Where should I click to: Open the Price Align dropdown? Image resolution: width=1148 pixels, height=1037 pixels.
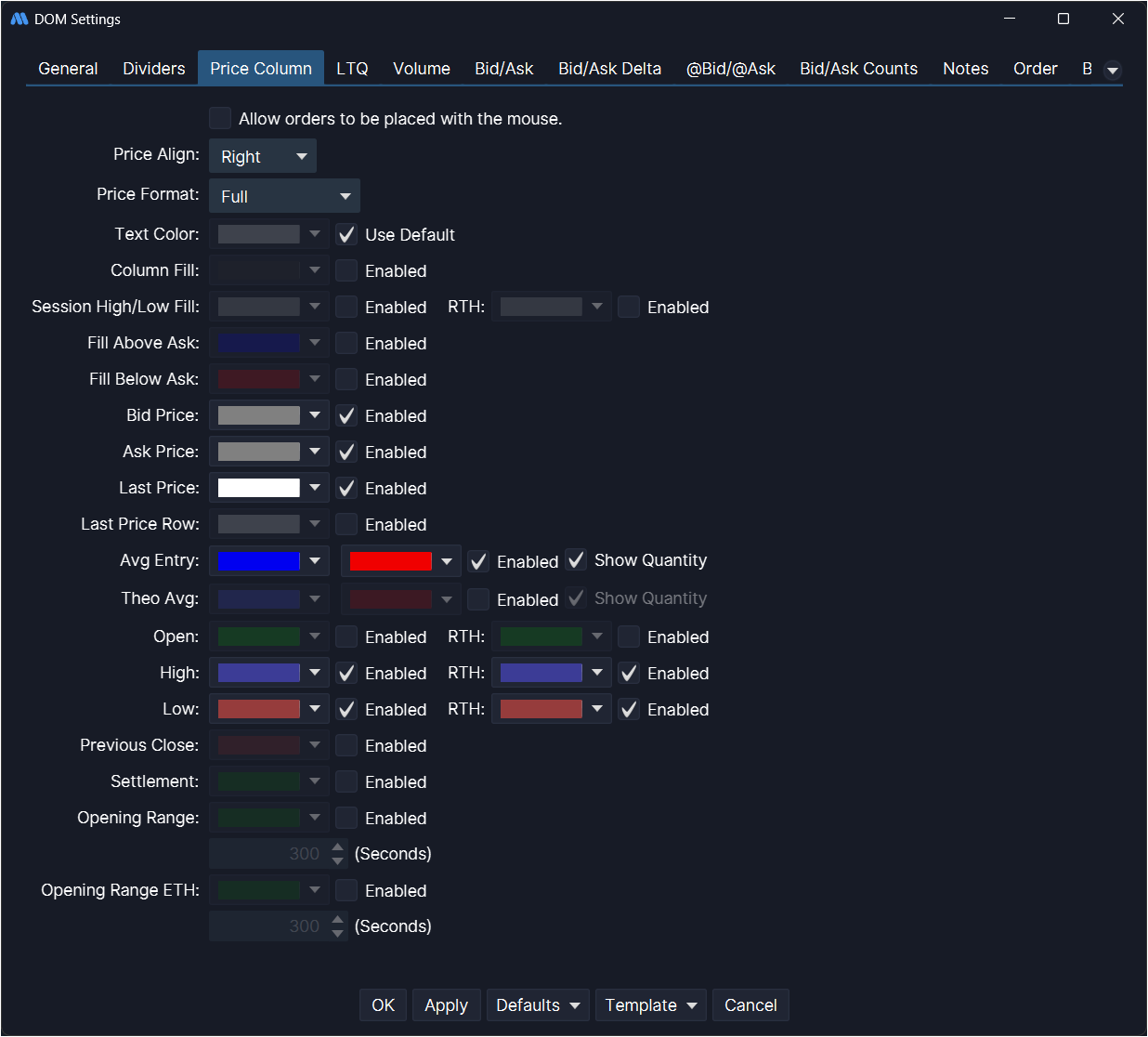263,156
